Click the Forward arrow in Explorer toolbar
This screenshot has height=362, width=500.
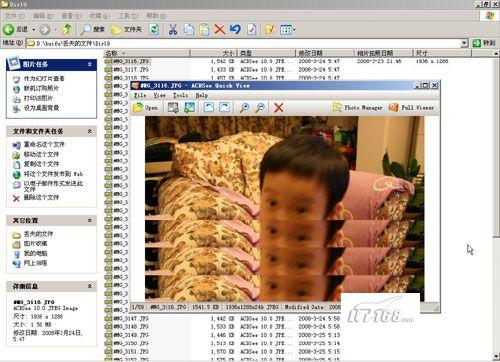point(44,30)
